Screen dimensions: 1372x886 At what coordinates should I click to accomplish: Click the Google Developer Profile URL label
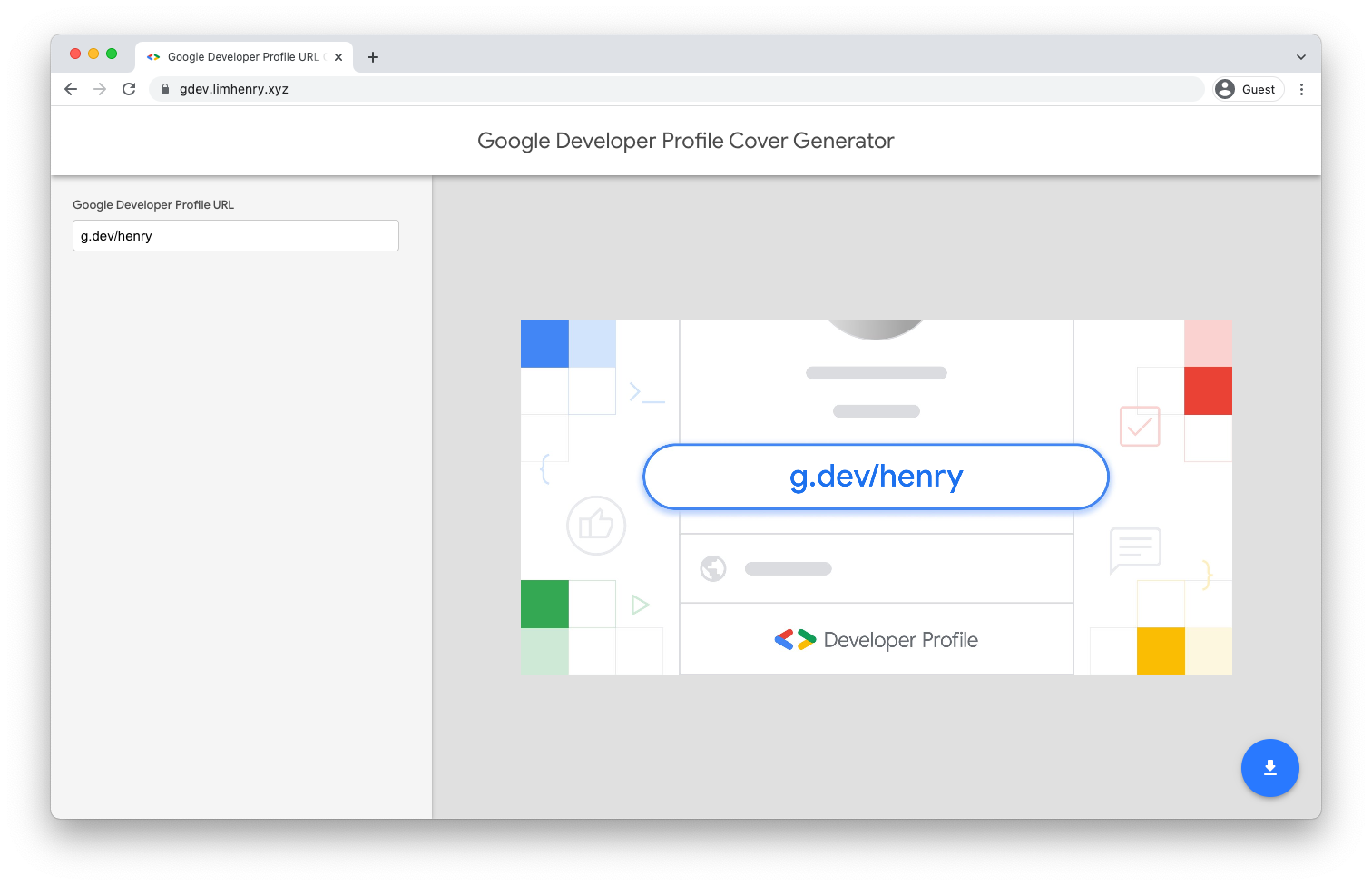pos(153,205)
